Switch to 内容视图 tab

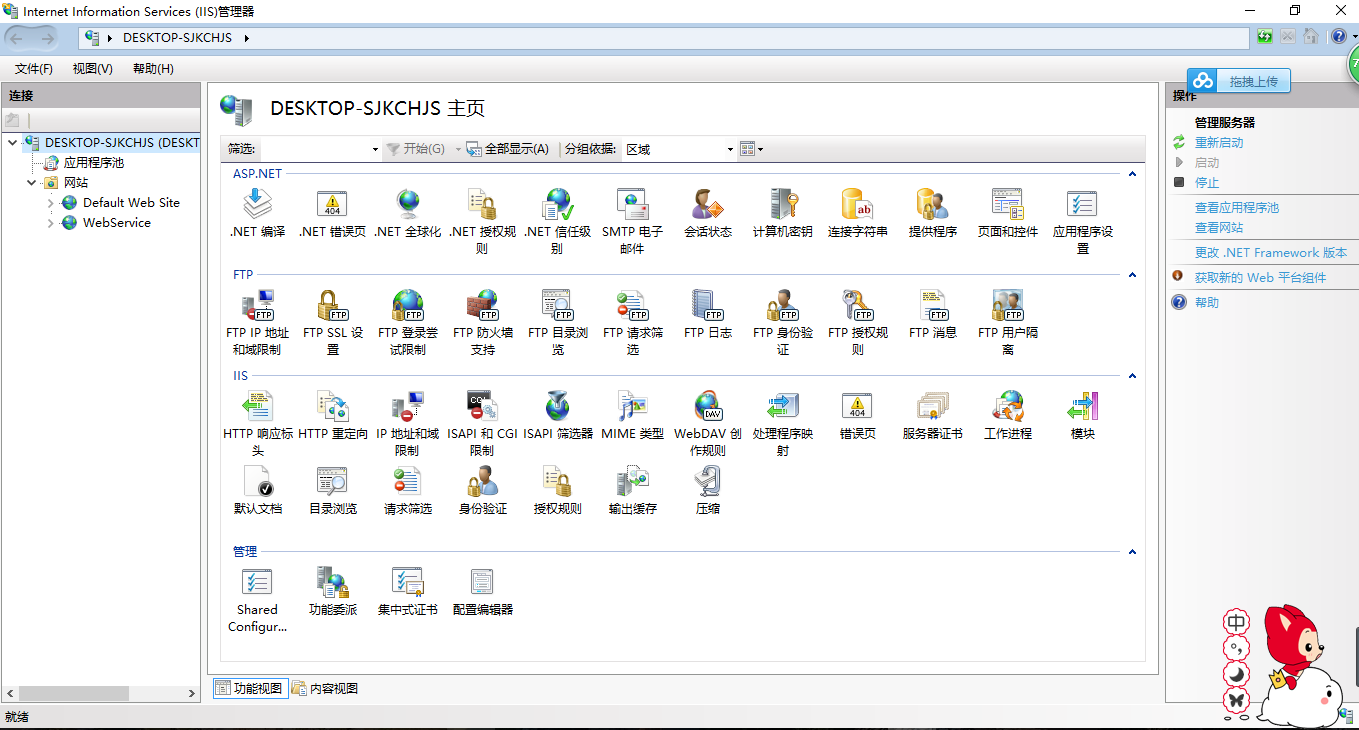click(325, 688)
